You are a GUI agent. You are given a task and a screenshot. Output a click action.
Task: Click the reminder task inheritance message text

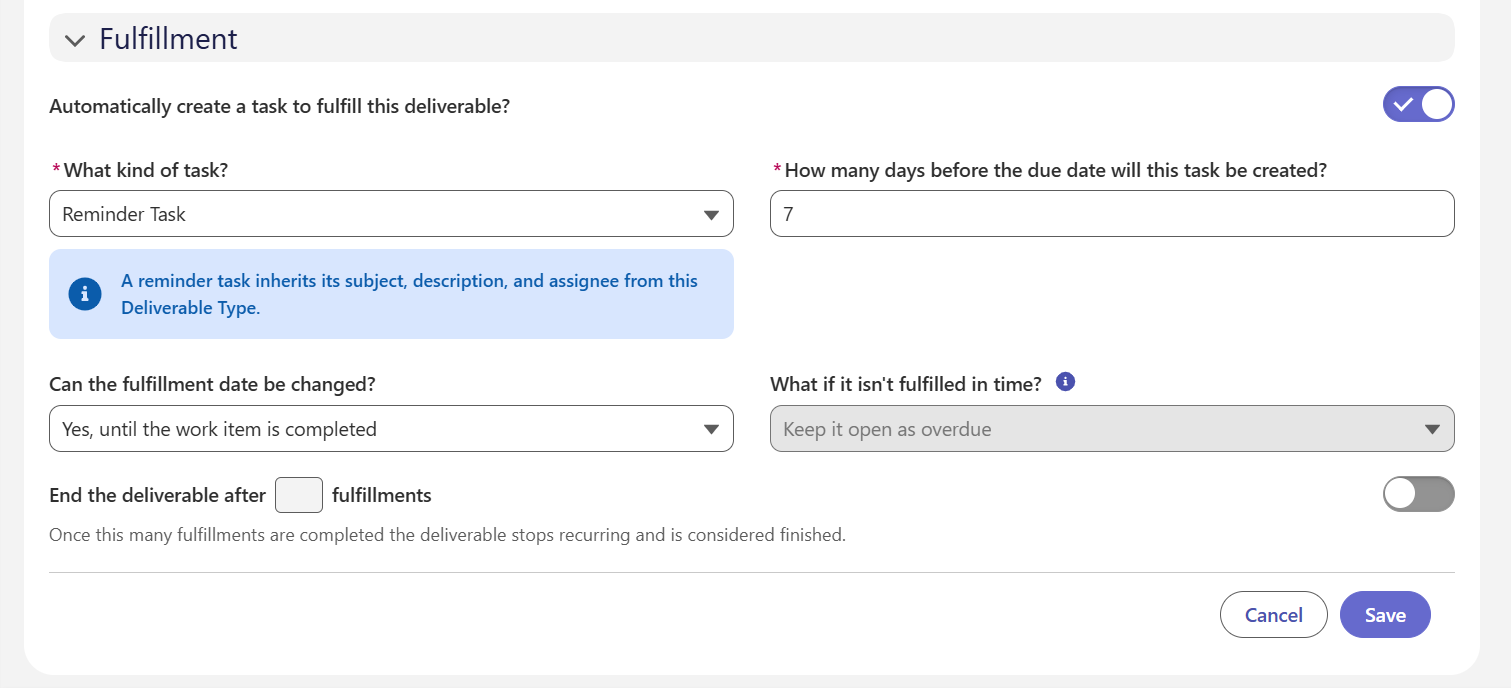[409, 294]
